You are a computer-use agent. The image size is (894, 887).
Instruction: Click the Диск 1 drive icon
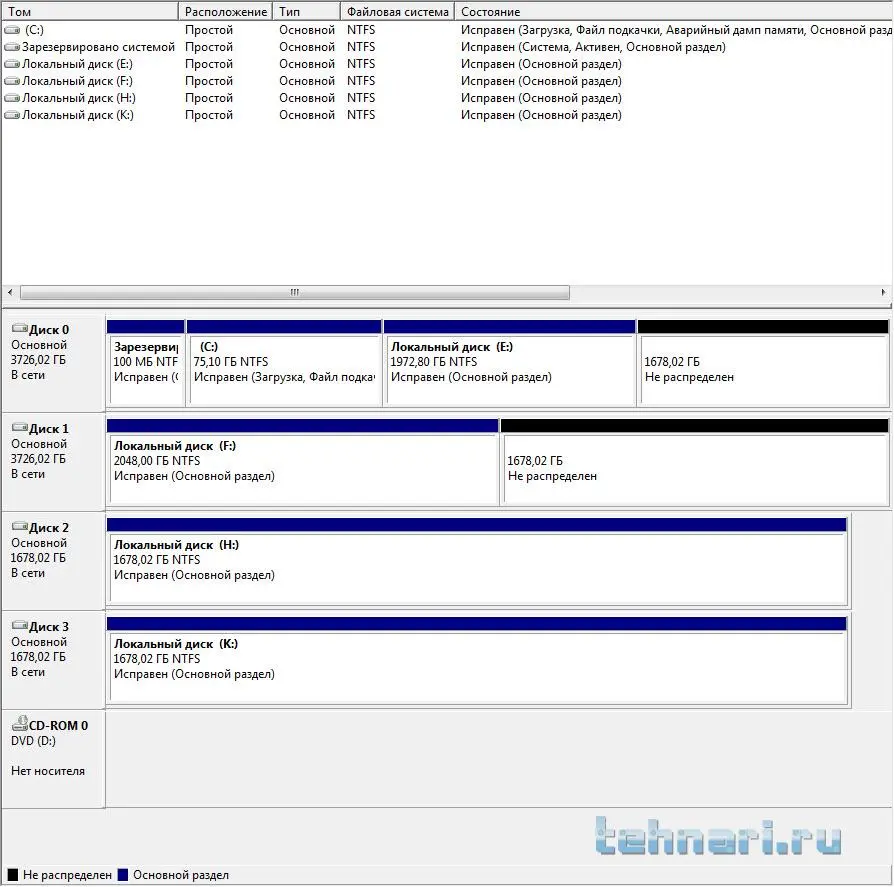coord(19,428)
